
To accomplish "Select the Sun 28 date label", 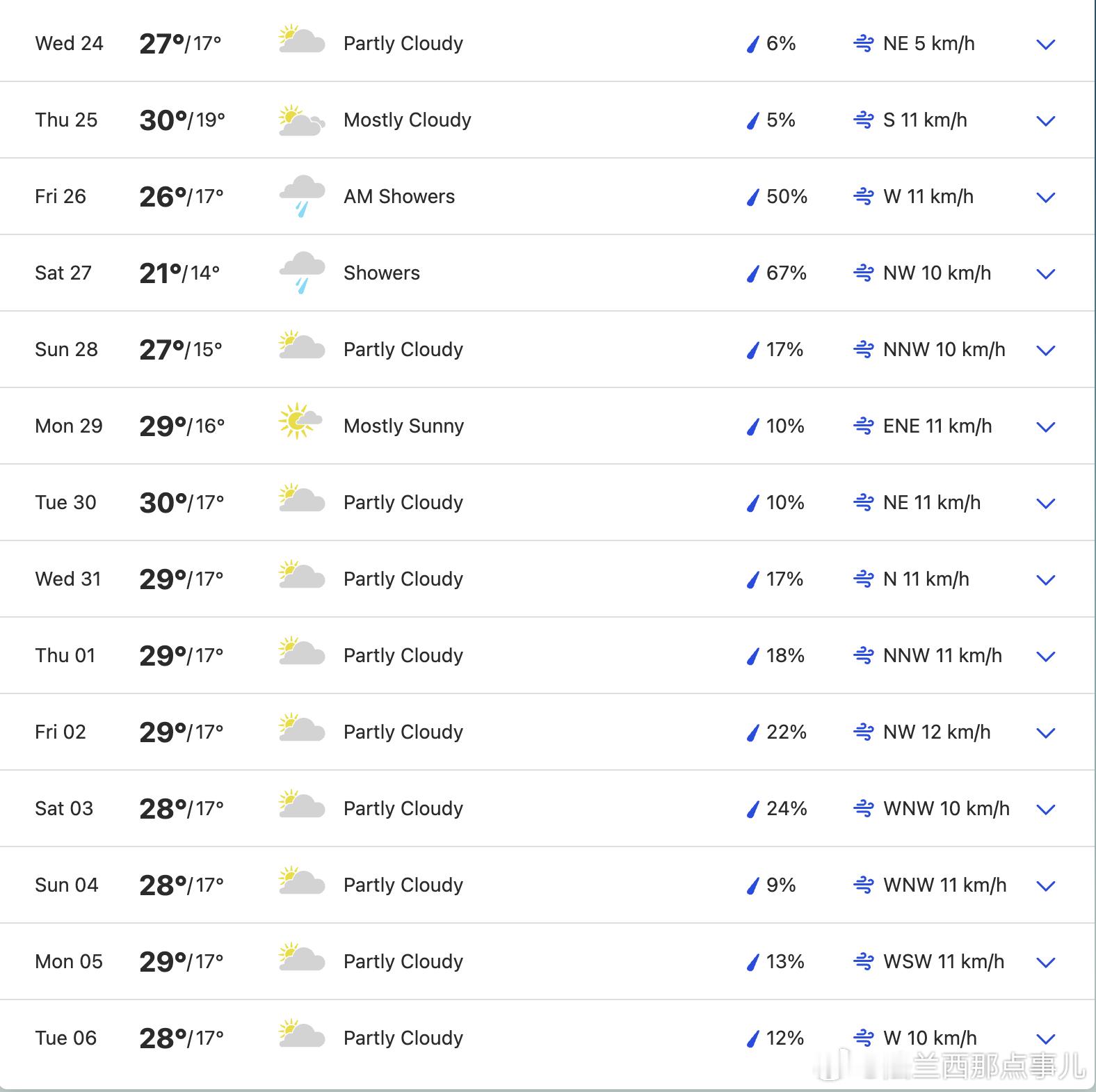I will click(x=67, y=349).
